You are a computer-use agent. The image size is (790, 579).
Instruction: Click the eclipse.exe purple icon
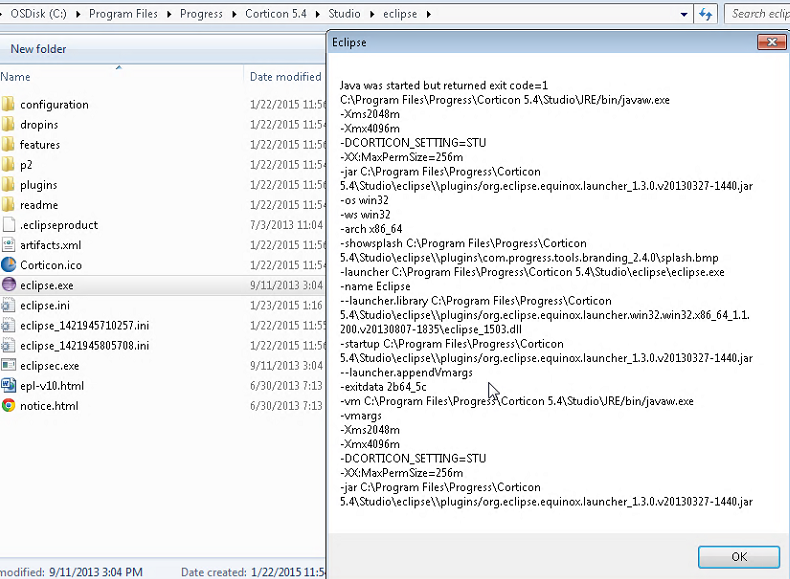coord(9,285)
